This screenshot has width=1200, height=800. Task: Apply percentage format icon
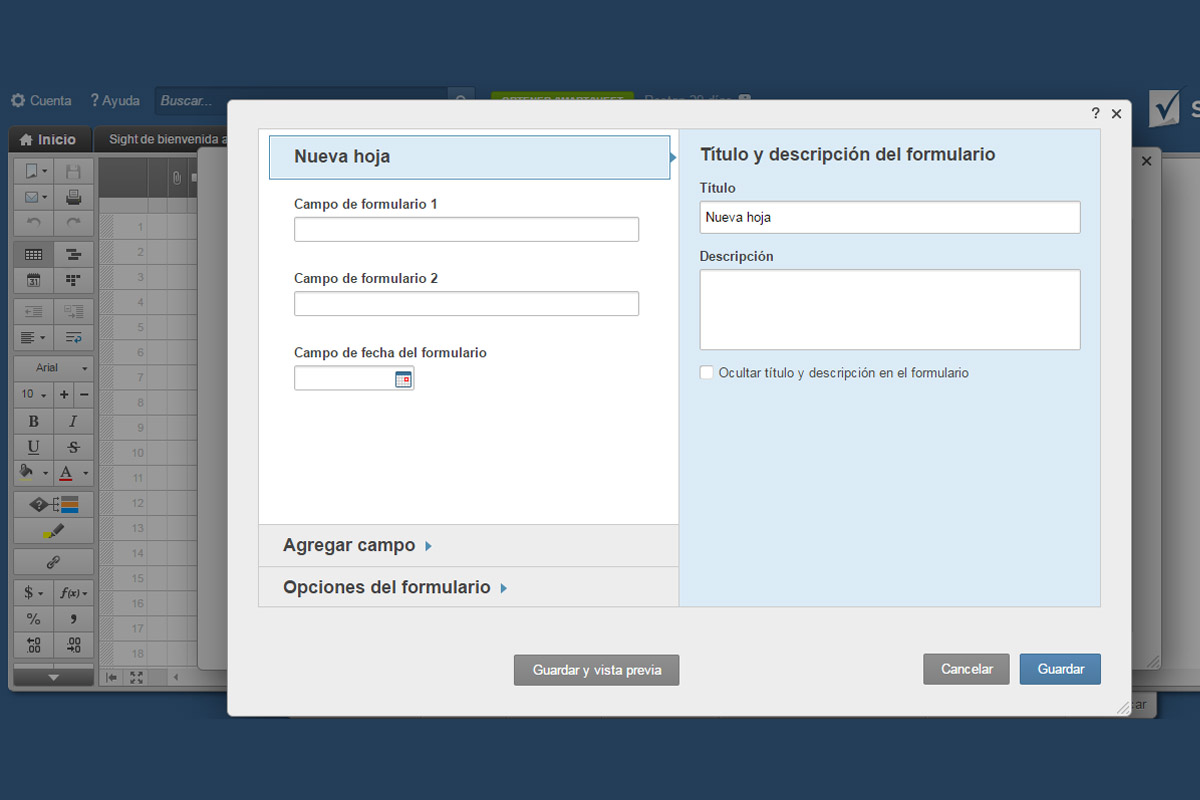pyautogui.click(x=33, y=619)
